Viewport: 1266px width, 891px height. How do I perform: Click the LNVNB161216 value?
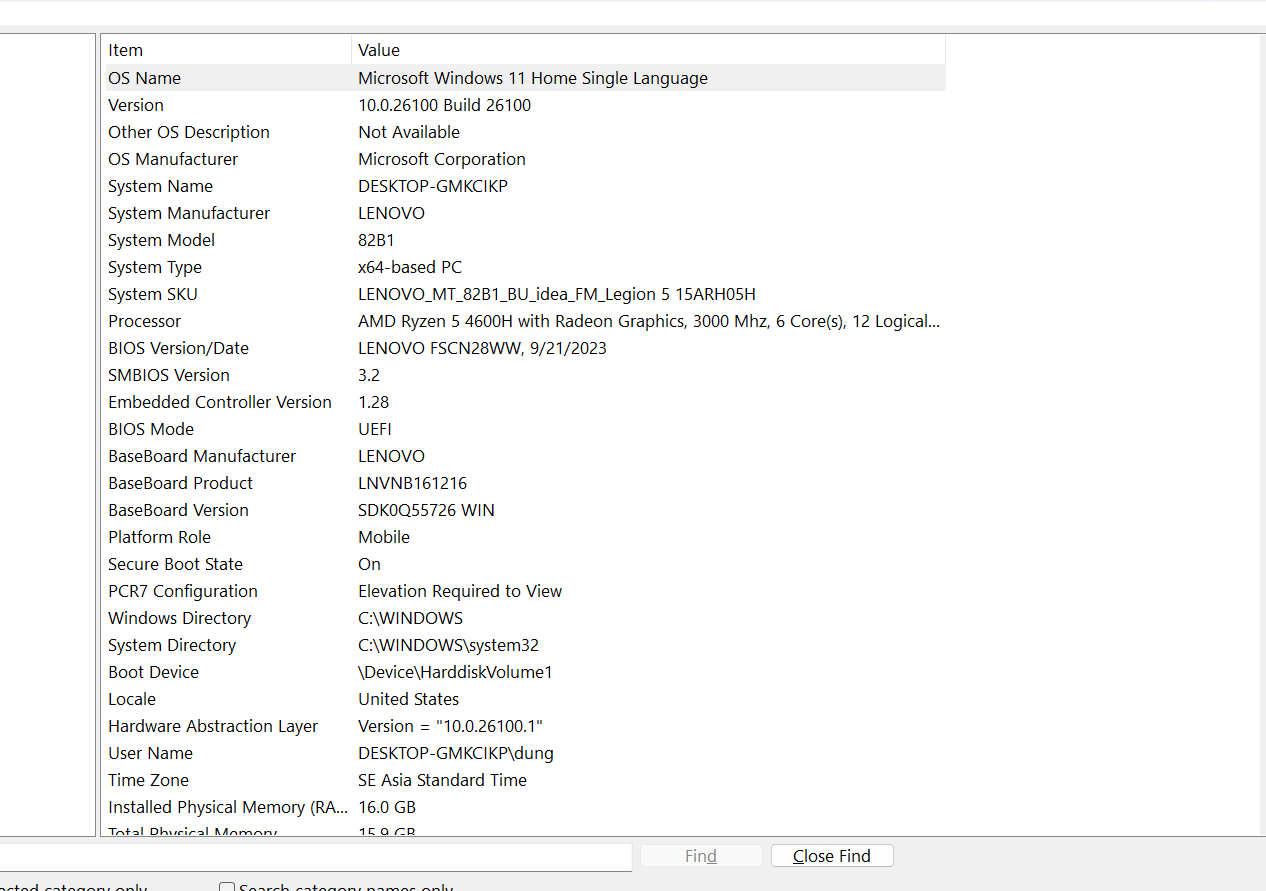[413, 483]
